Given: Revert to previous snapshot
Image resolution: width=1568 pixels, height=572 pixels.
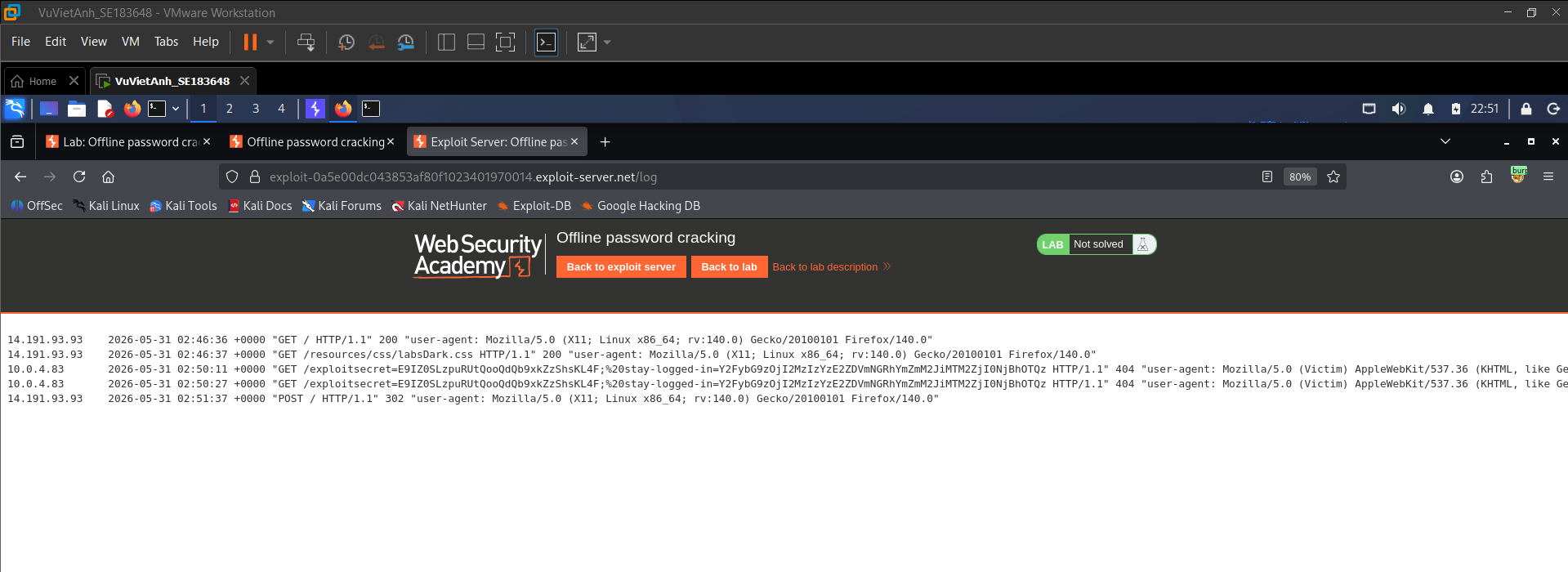Looking at the screenshot, I should tap(377, 42).
